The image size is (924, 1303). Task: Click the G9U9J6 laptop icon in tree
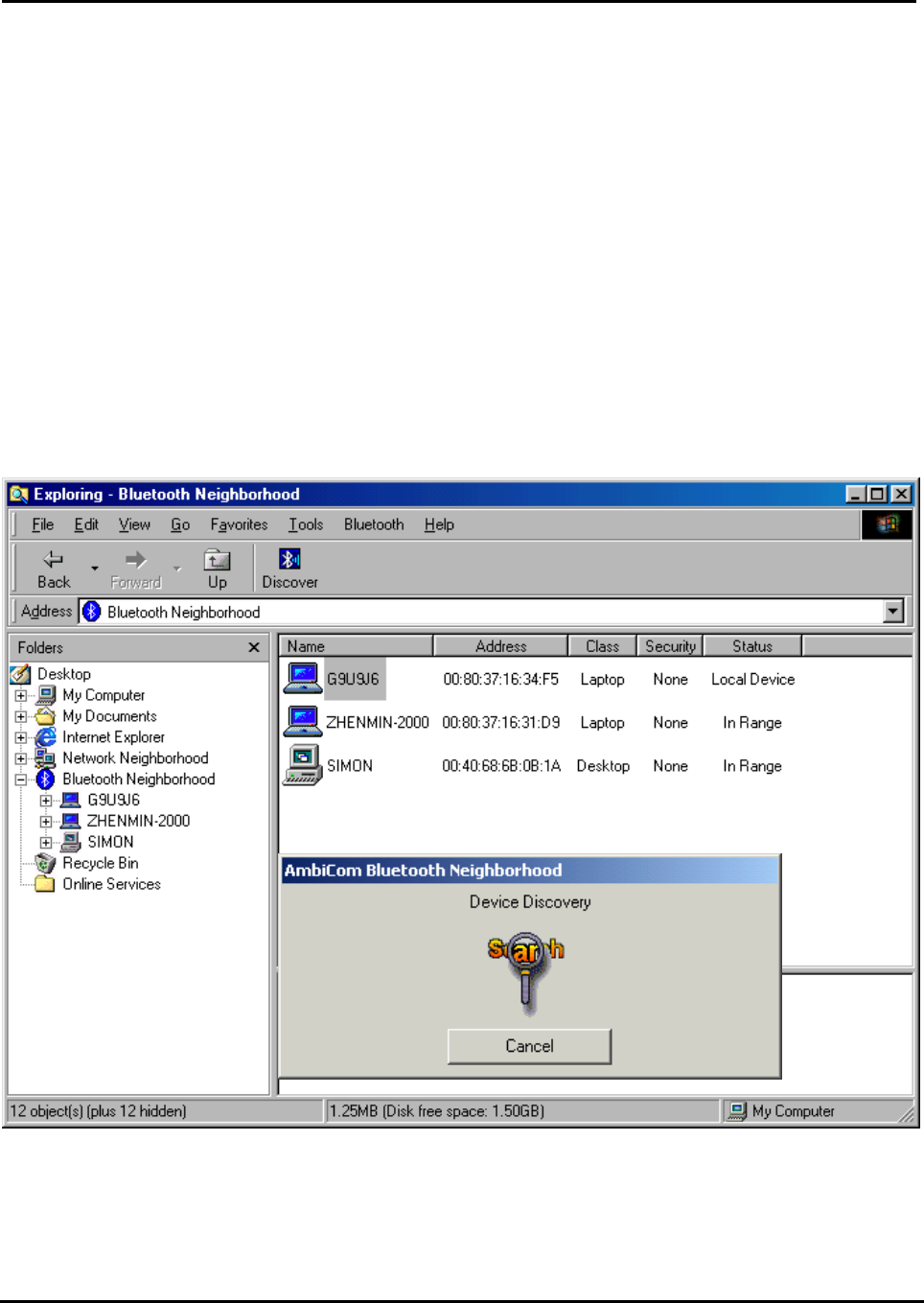[71, 800]
